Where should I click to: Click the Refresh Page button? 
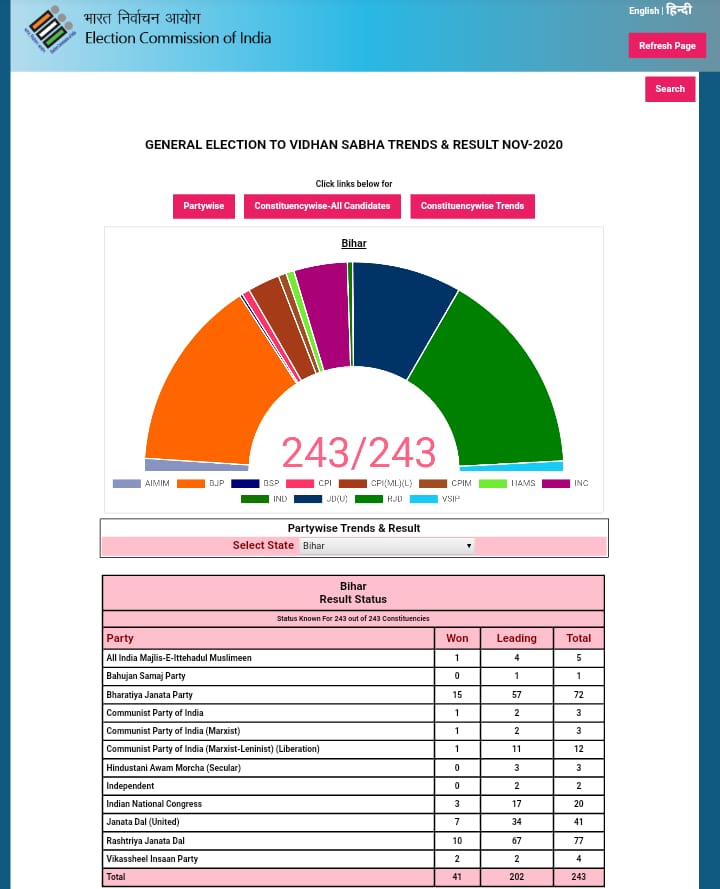pos(667,45)
